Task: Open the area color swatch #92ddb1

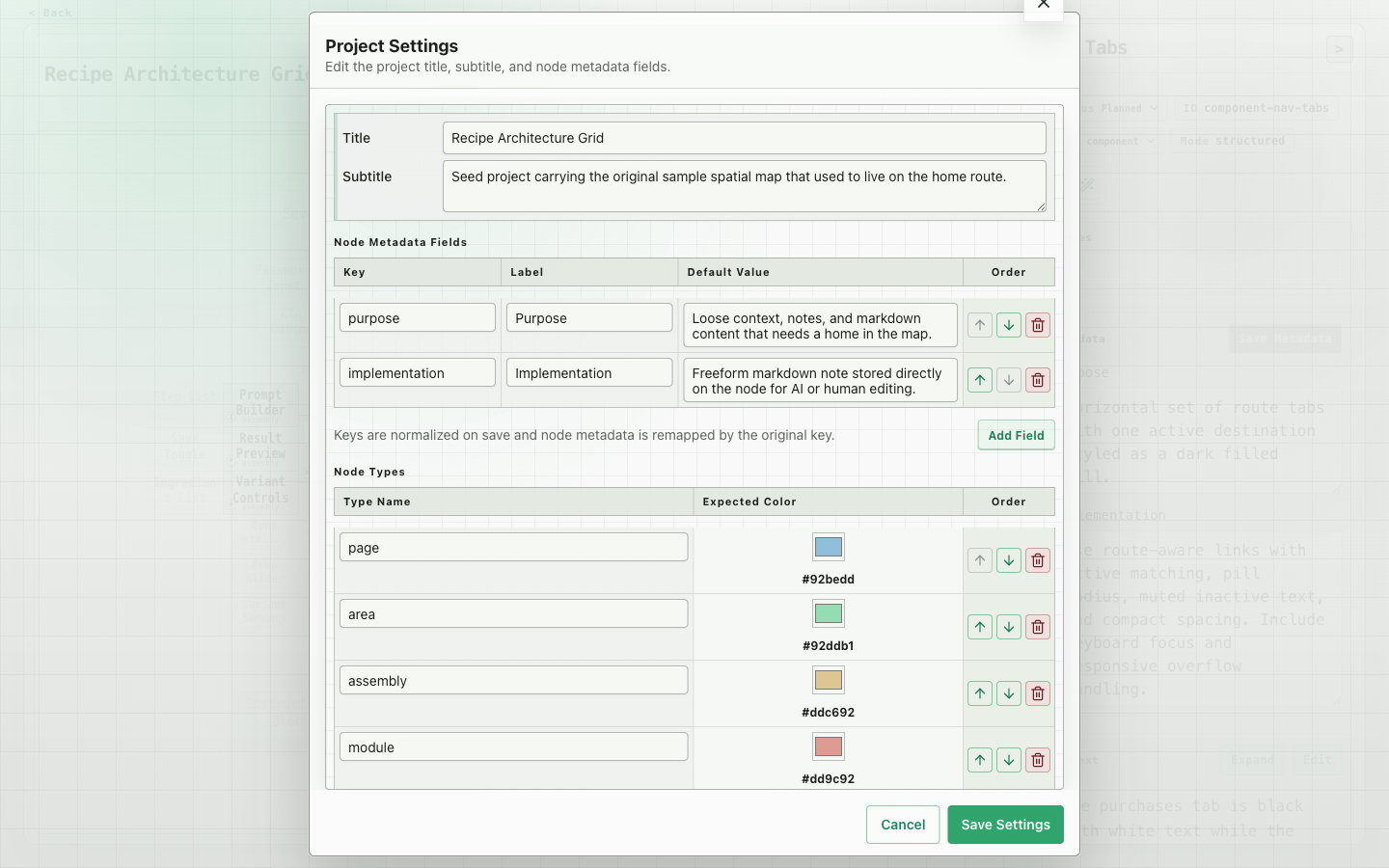Action: coord(829,613)
